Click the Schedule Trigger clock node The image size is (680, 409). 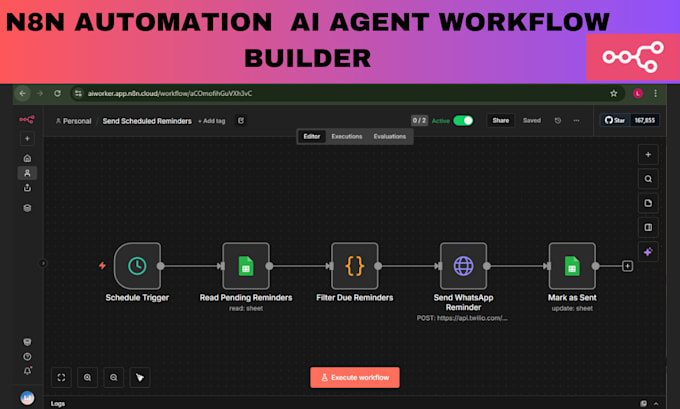click(x=137, y=266)
